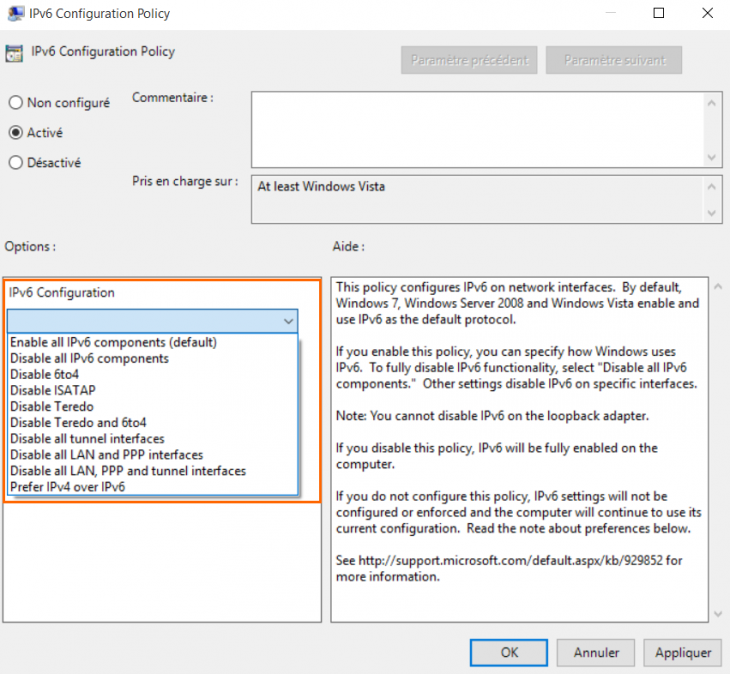Click the comment box scroll down arrow
The height and width of the screenshot is (674, 730).
pos(711,157)
